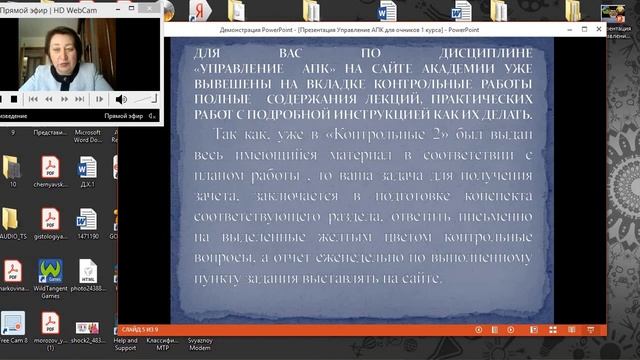
Task: Switch to Normal view in PowerPoint
Action: (533, 330)
